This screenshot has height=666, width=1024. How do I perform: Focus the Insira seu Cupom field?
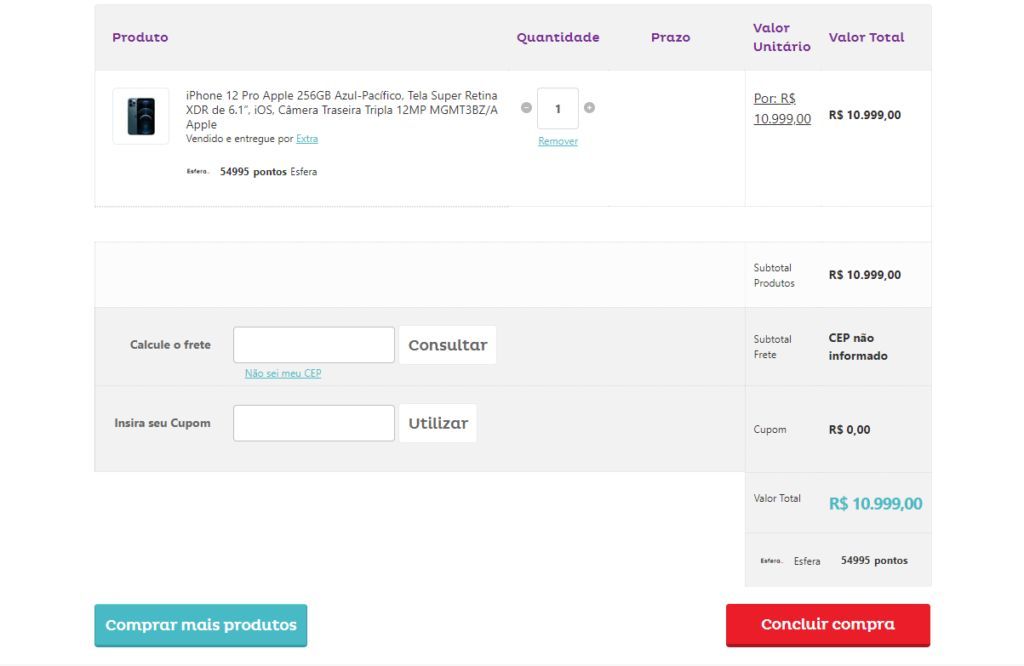pos(314,423)
